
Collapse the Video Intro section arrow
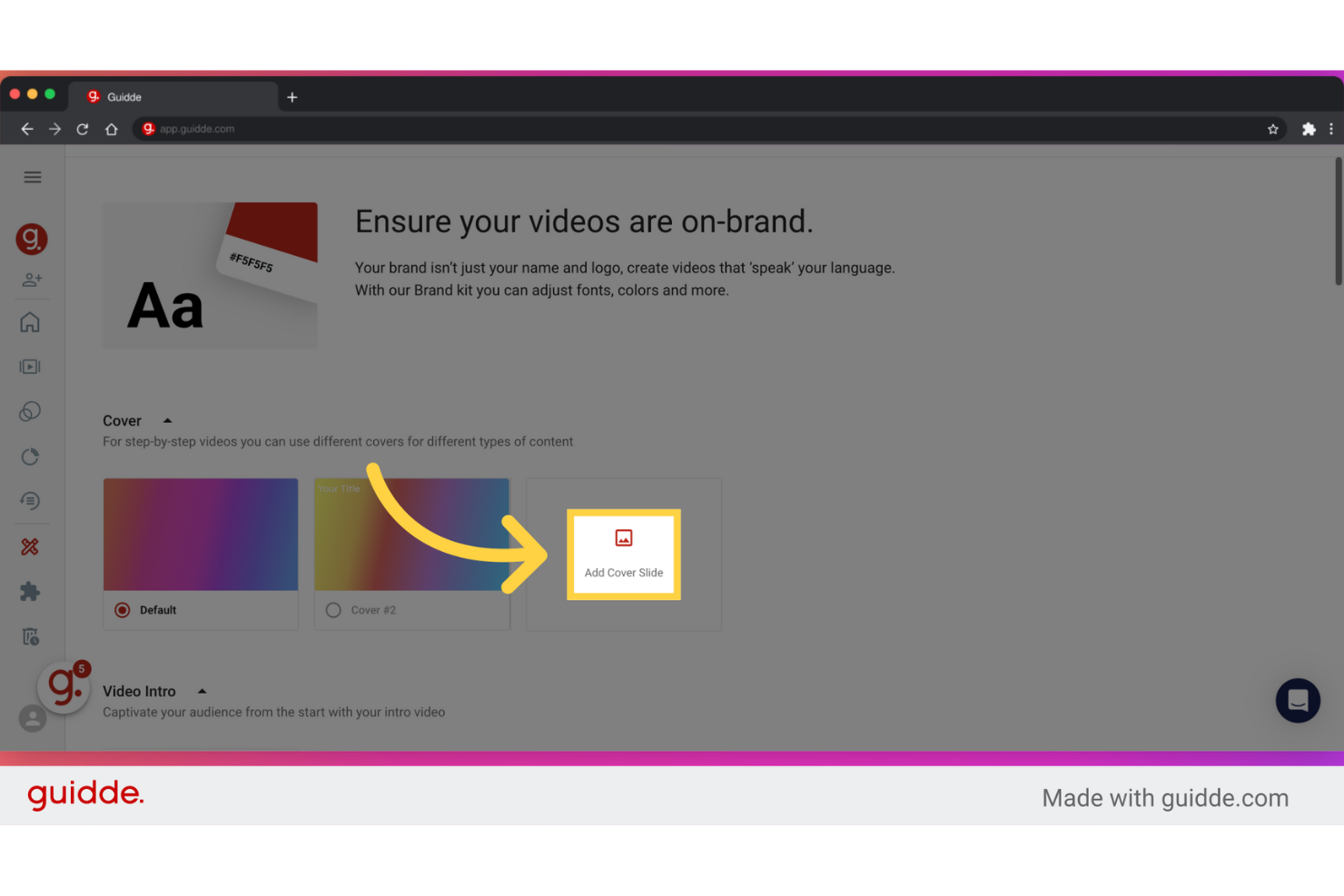tap(202, 691)
